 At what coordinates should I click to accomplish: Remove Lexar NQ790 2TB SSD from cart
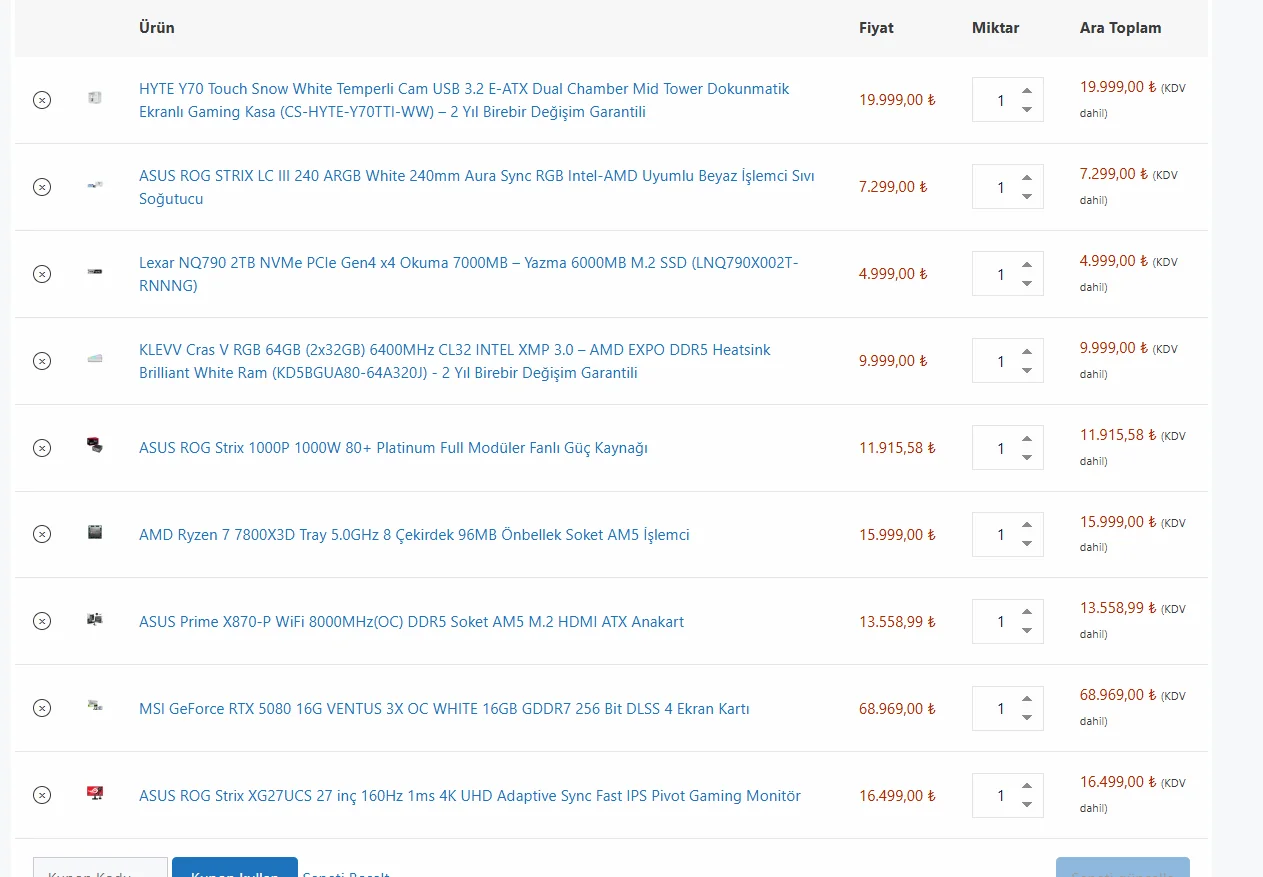(42, 274)
